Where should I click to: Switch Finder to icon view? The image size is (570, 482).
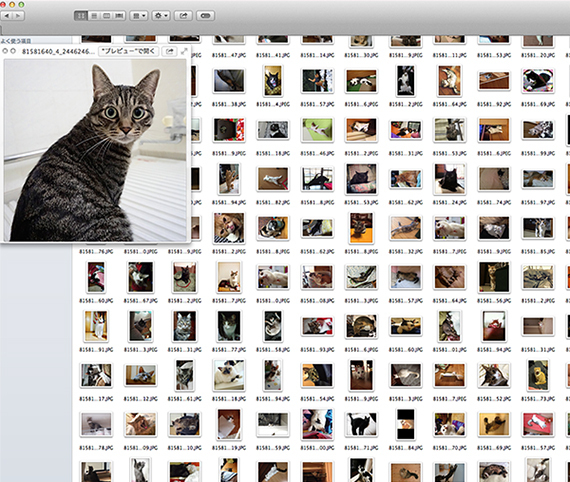(81, 16)
